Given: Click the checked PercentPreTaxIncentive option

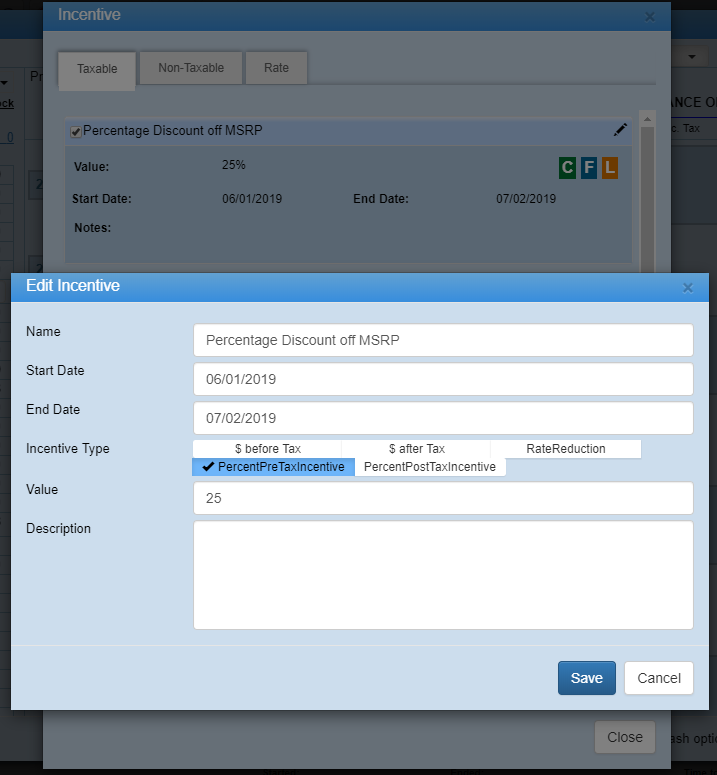Looking at the screenshot, I should [274, 467].
